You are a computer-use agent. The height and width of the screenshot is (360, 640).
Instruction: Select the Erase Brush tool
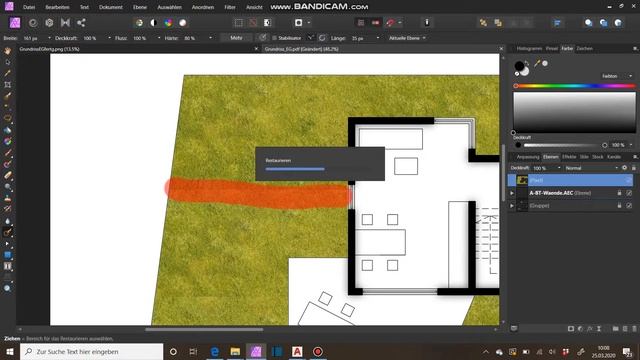pos(7,176)
